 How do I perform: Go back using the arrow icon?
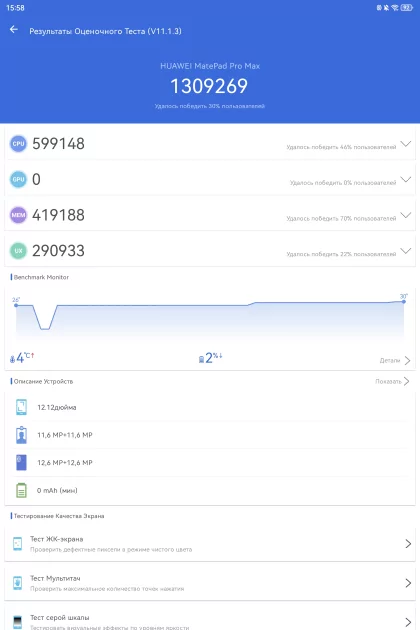pyautogui.click(x=14, y=30)
